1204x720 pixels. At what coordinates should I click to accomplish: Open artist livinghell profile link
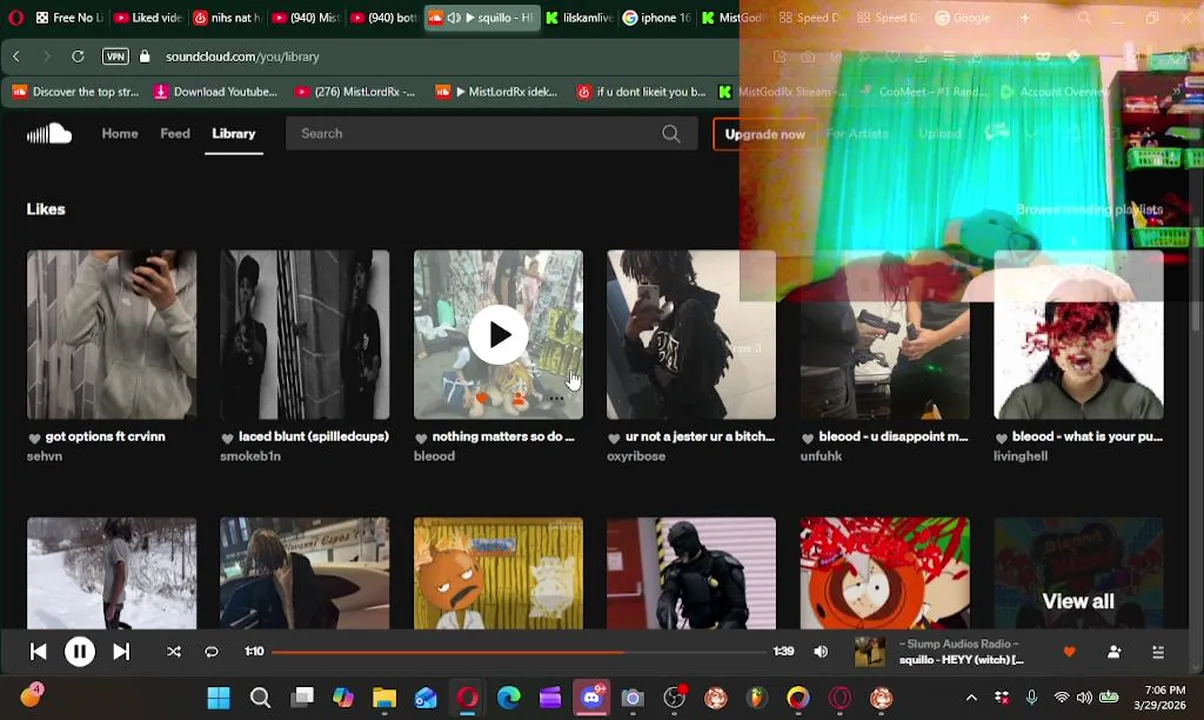[1020, 456]
